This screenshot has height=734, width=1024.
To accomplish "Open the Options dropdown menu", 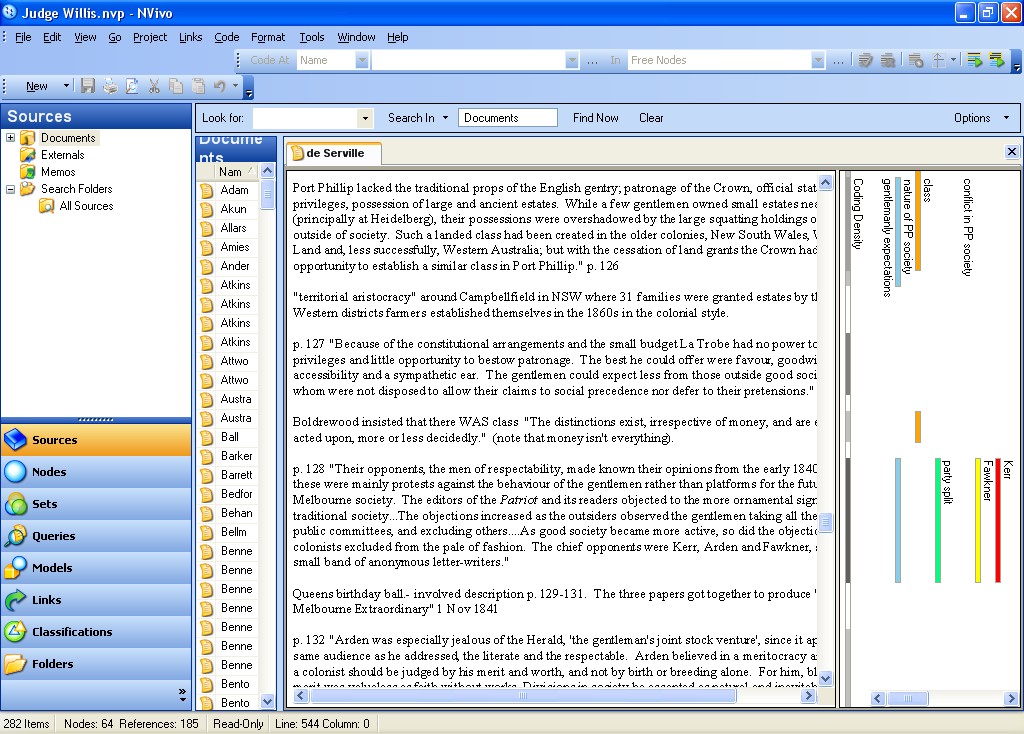I will click(980, 118).
